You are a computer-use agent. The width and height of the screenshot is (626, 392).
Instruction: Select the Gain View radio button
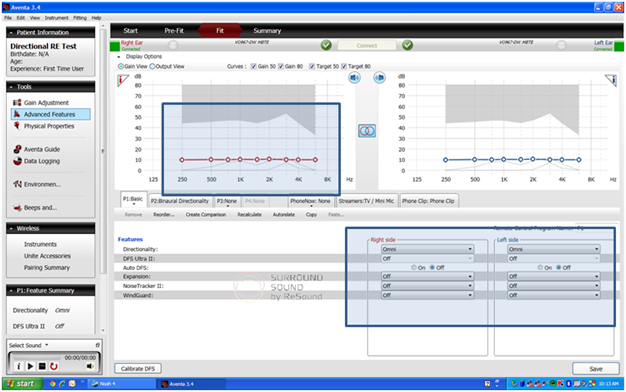121,66
